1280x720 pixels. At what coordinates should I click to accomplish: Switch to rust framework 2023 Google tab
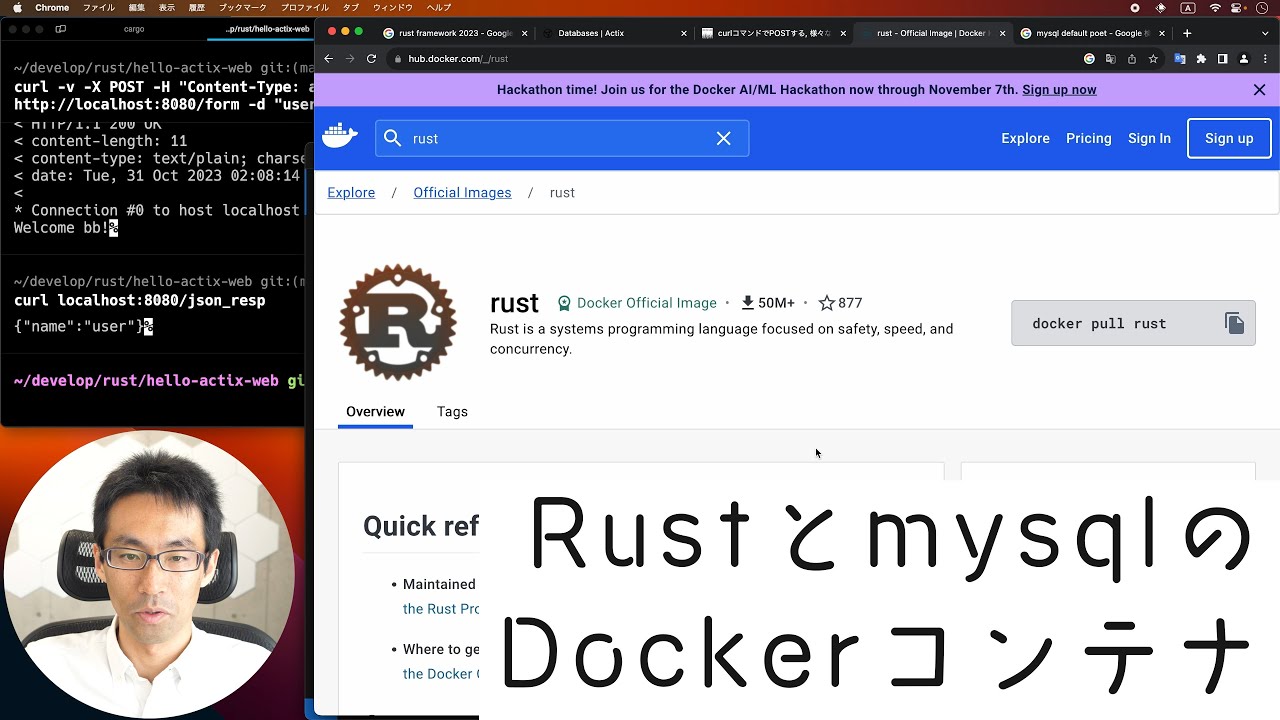[x=455, y=33]
